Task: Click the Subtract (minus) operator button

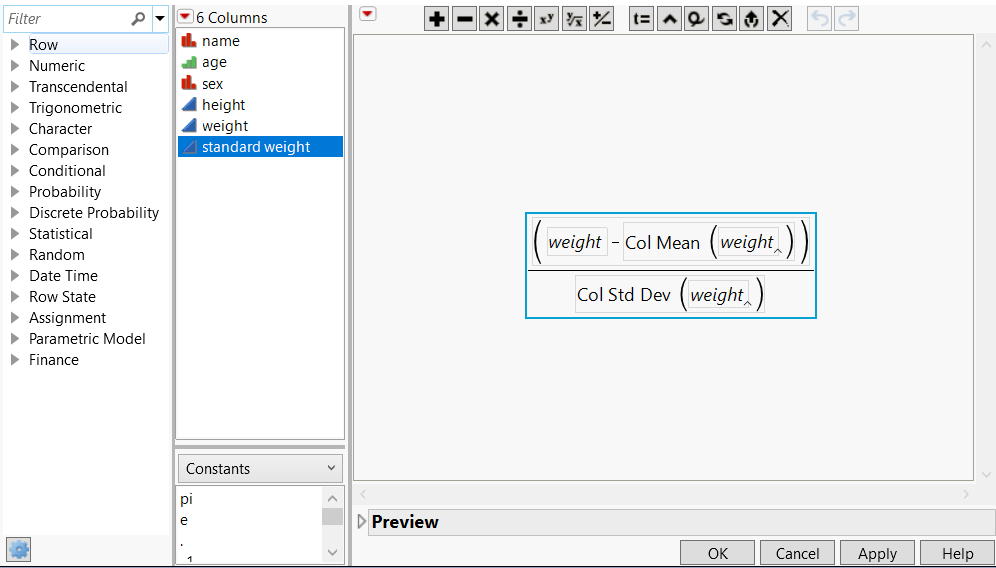Action: click(464, 19)
